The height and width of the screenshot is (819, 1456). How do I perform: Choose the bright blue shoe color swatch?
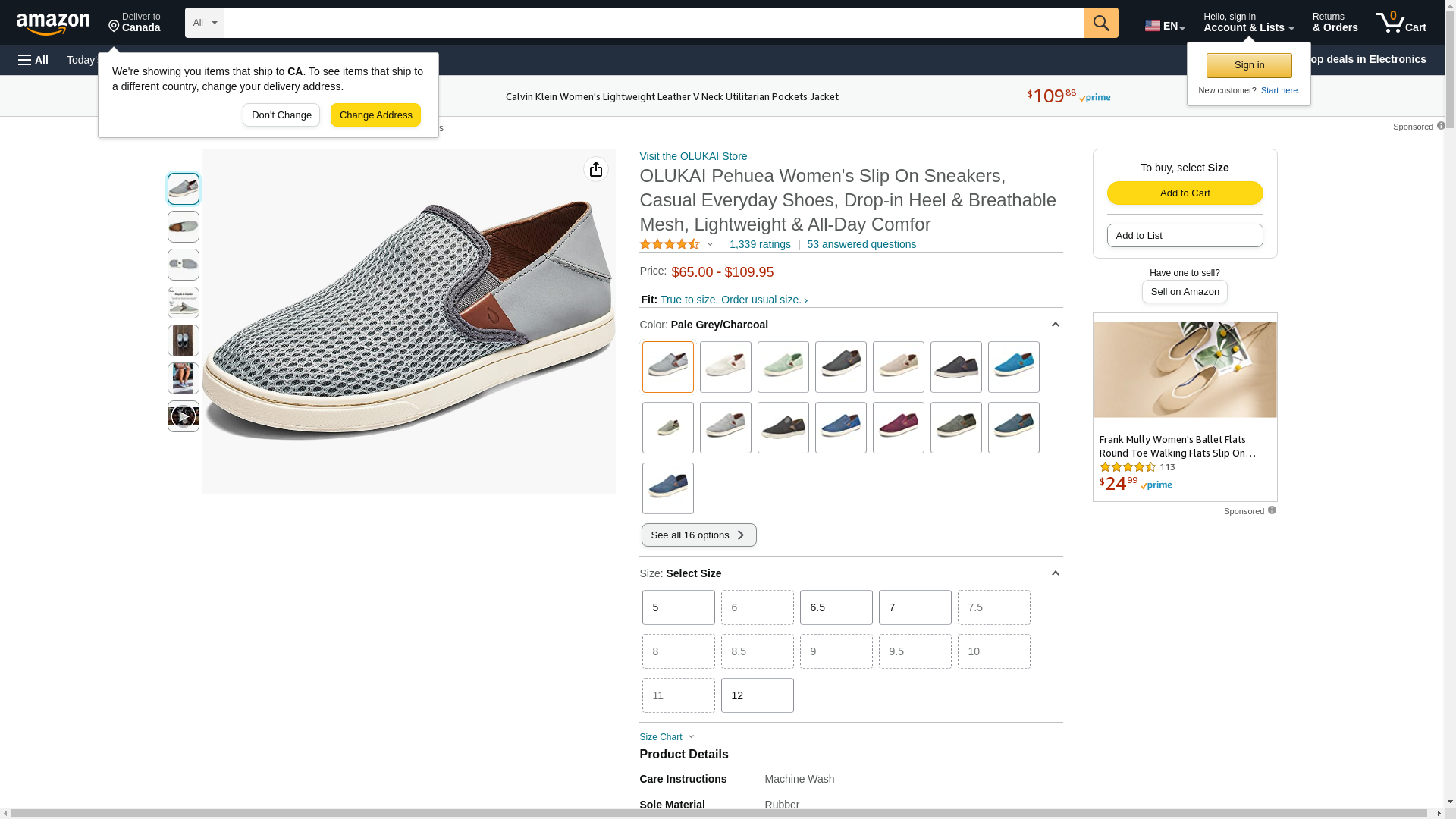(1013, 367)
